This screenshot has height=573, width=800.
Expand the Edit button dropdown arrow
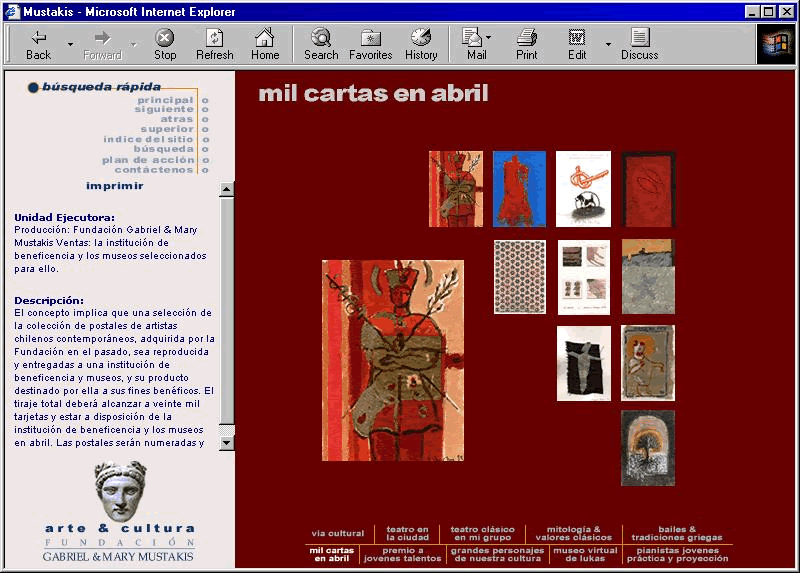[x=608, y=45]
